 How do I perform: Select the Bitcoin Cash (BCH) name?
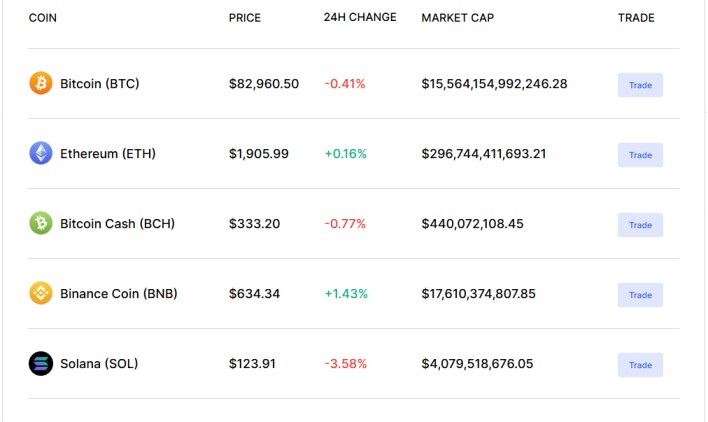click(x=117, y=224)
